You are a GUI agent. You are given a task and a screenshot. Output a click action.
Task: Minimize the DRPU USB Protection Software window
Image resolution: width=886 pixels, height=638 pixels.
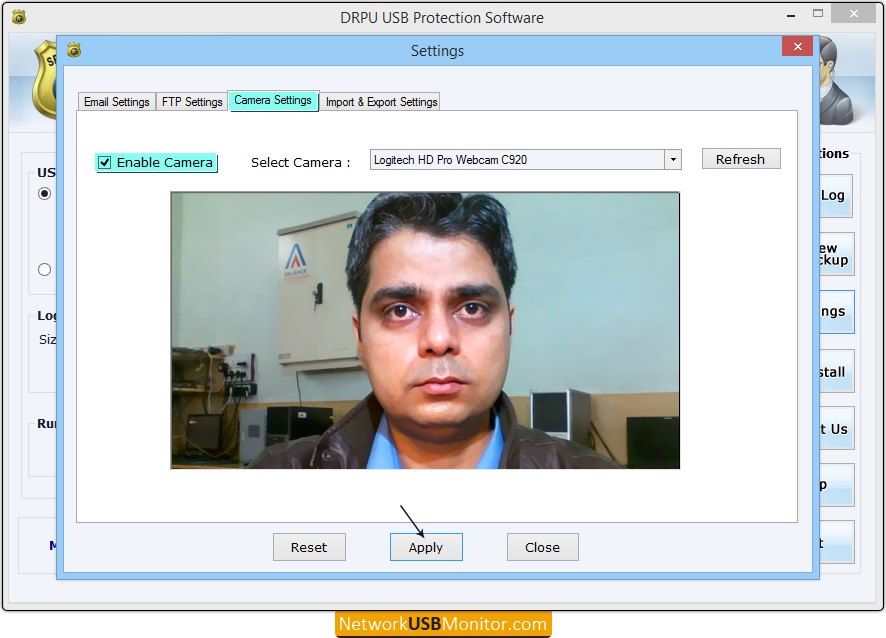[x=791, y=15]
